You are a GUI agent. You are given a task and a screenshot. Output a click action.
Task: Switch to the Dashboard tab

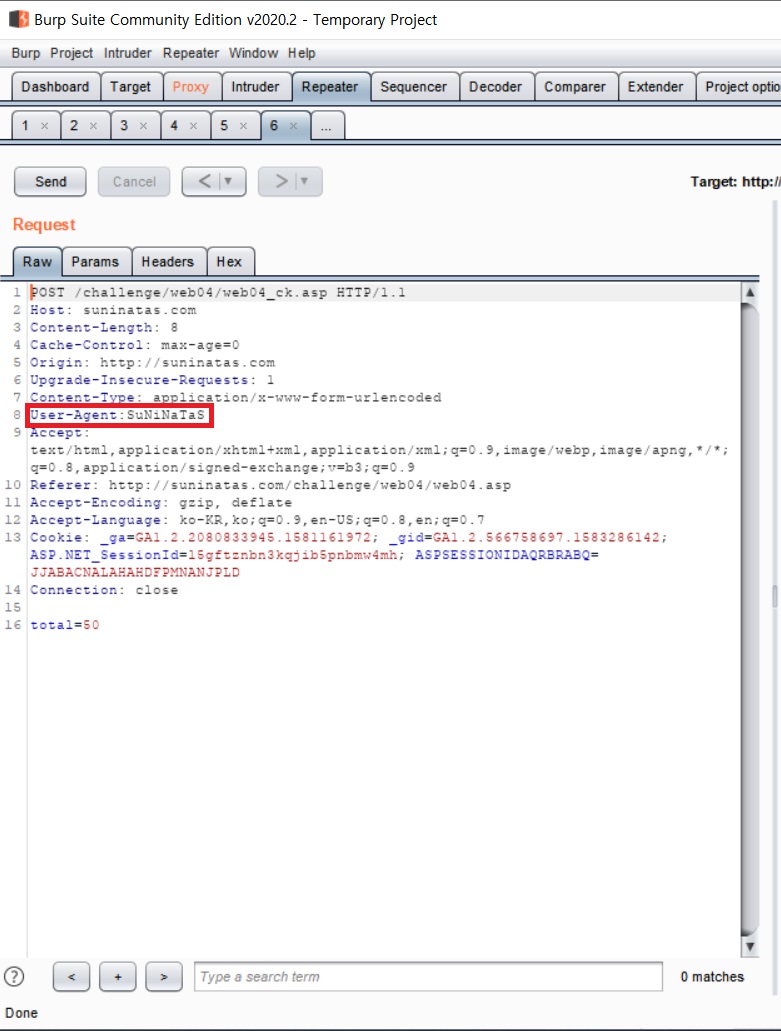coord(55,87)
